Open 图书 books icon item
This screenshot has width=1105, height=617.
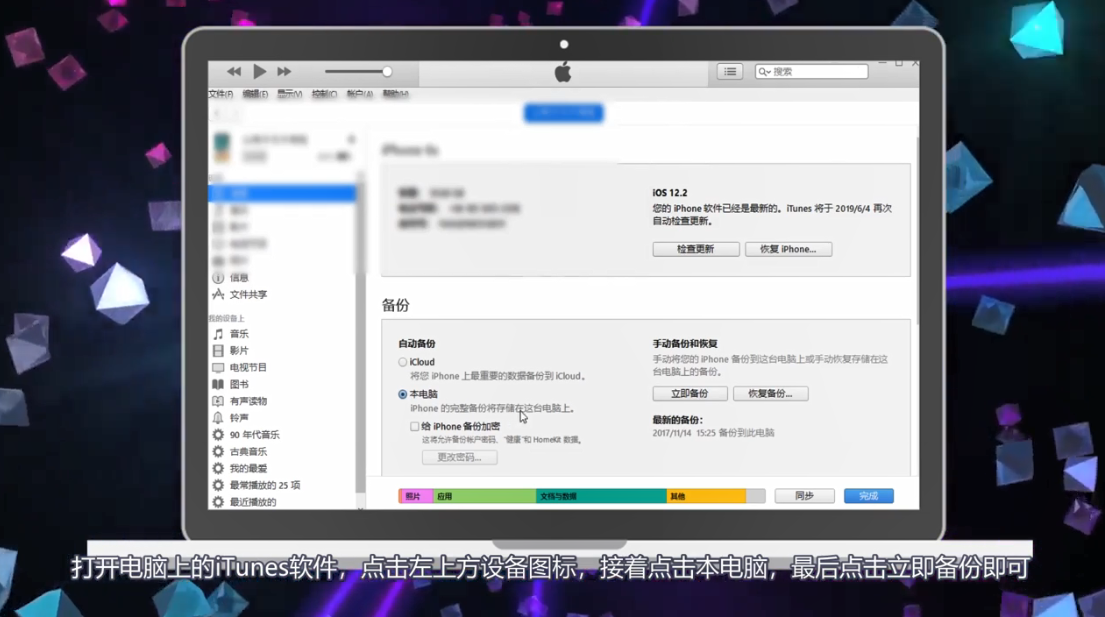tap(218, 385)
